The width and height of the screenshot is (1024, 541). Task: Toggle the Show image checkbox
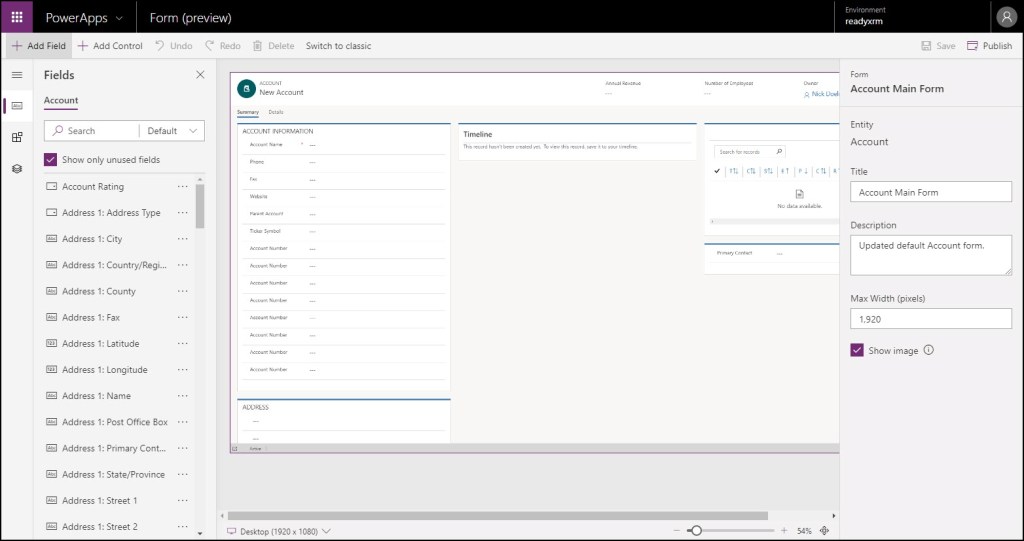coord(857,351)
